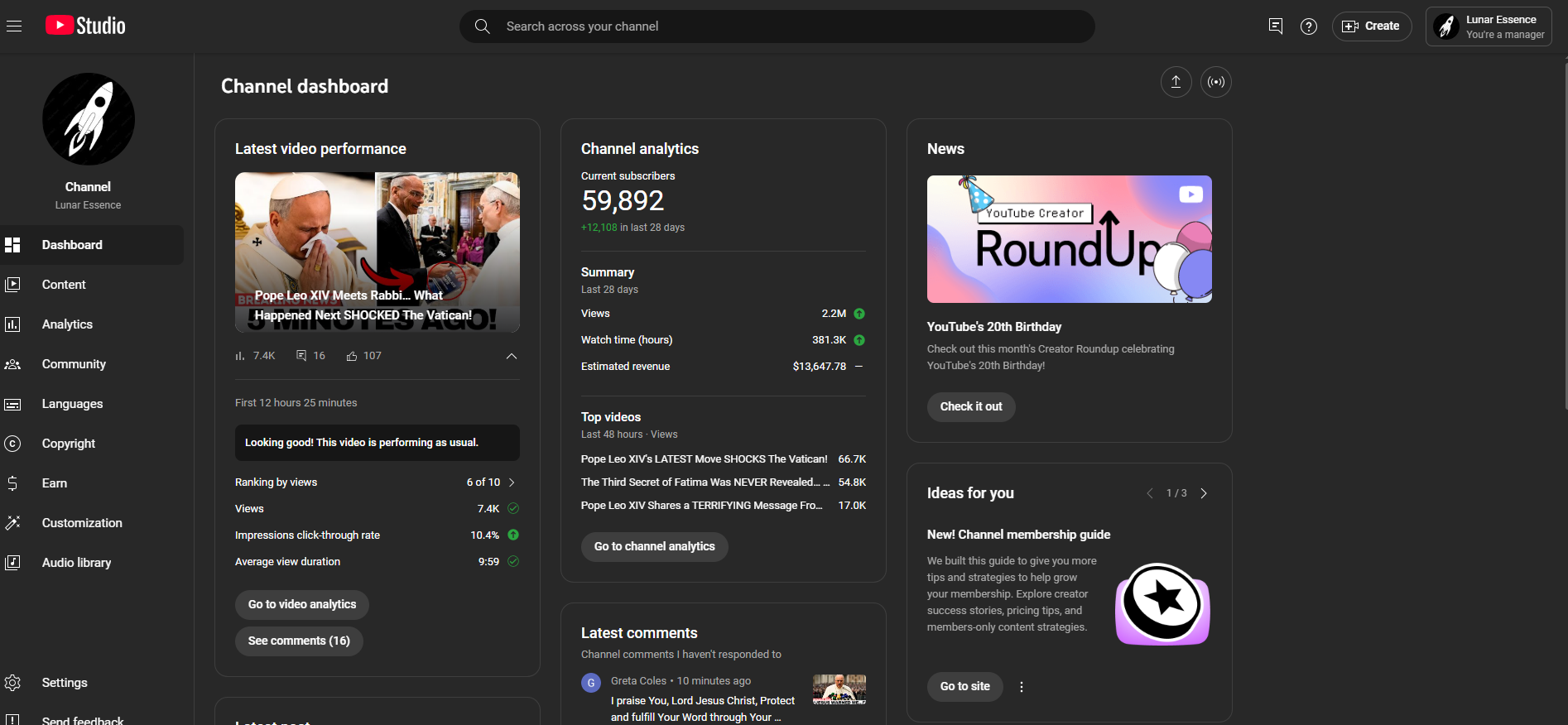Open the Copyright menu item
This screenshot has width=1568, height=725.
(x=92, y=444)
